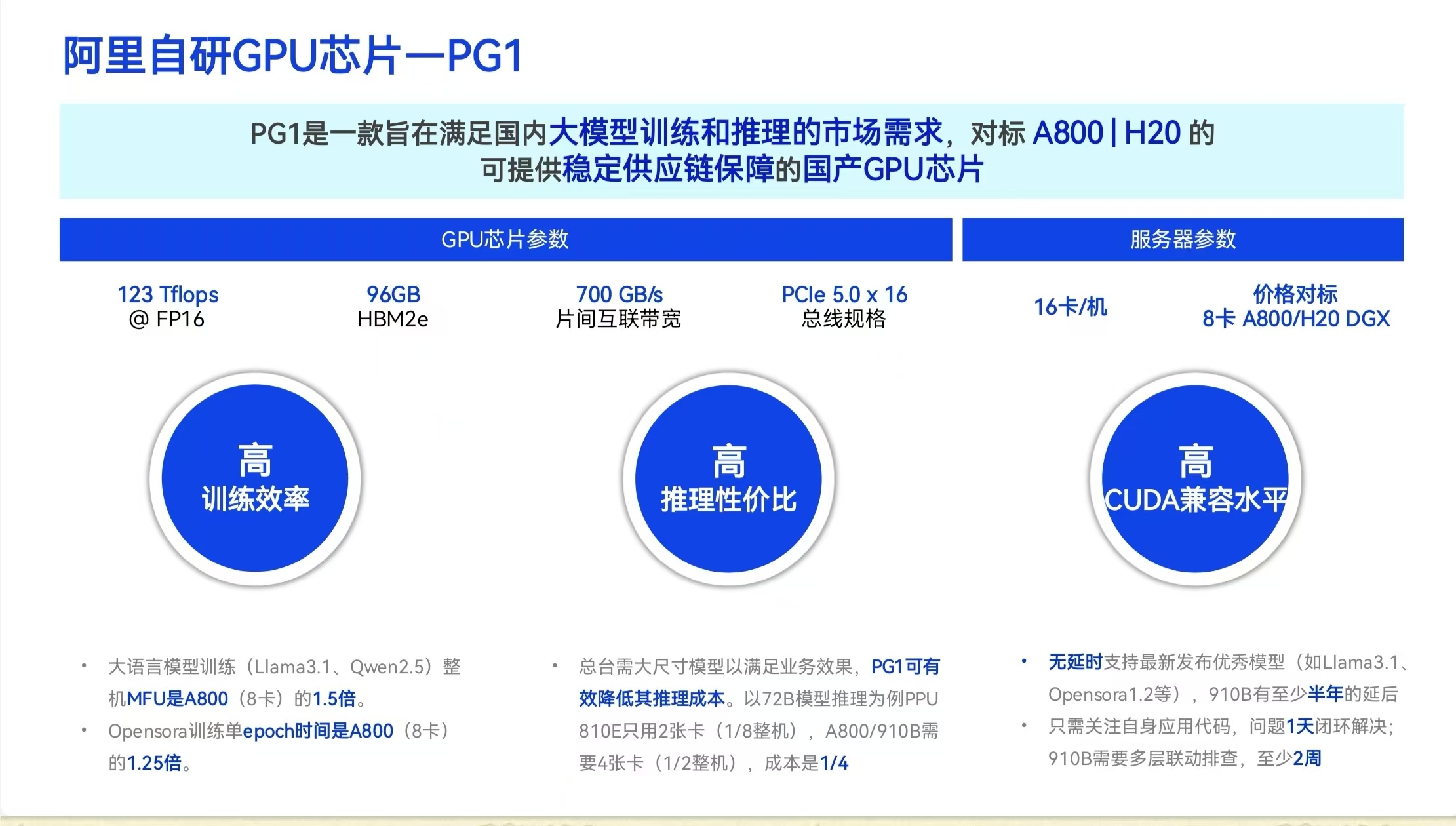Click the 700 GB/s bandwidth value
The width and height of the screenshot is (1456, 826).
click(620, 294)
